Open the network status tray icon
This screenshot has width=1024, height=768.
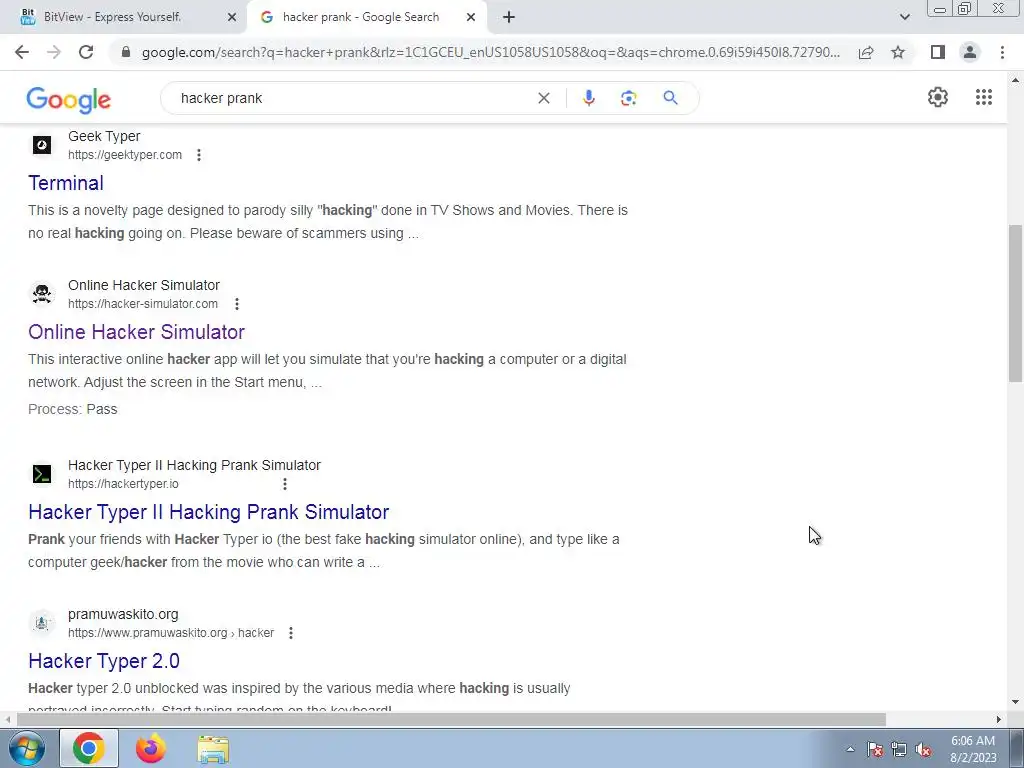pyautogui.click(x=899, y=750)
